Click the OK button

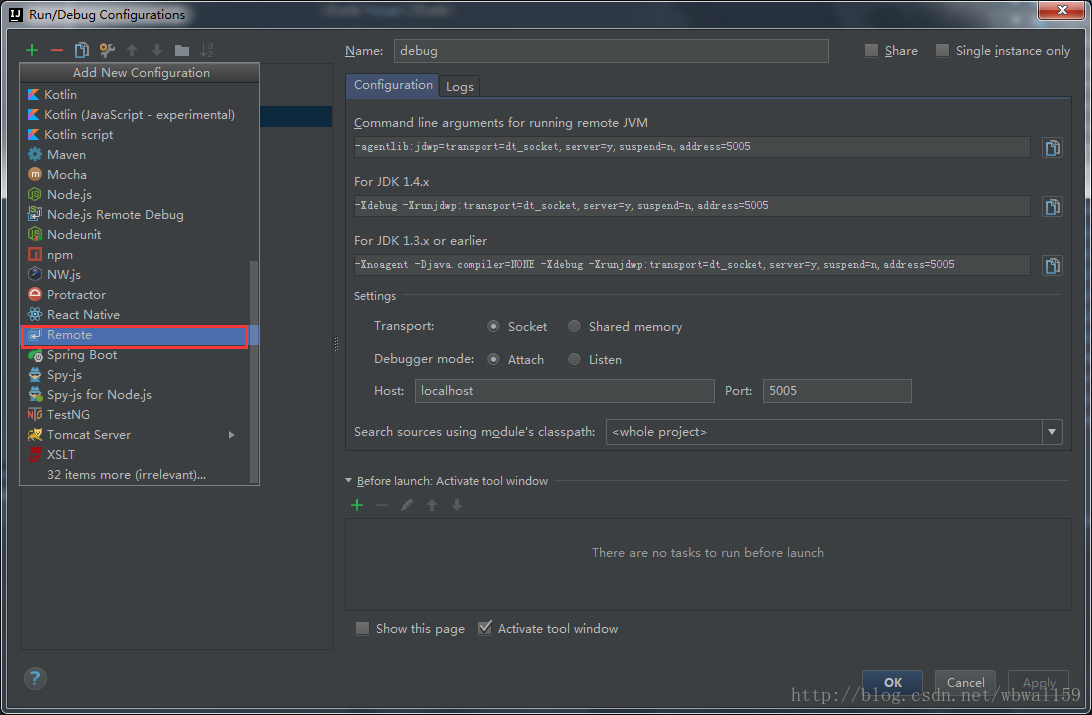pos(893,682)
